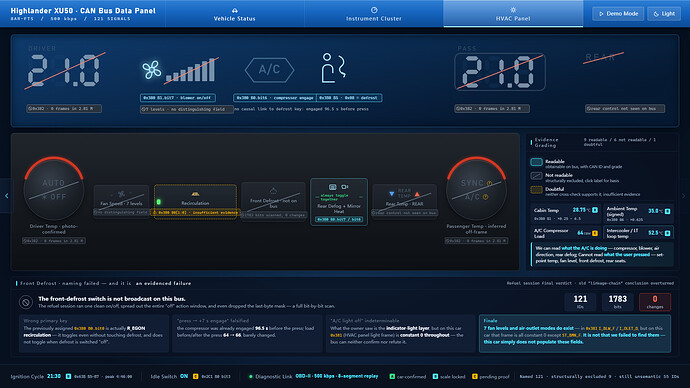Click the Intercooler / LT loop temp card
Image resolution: width=690 pixels, height=388 pixels.
[639, 233]
